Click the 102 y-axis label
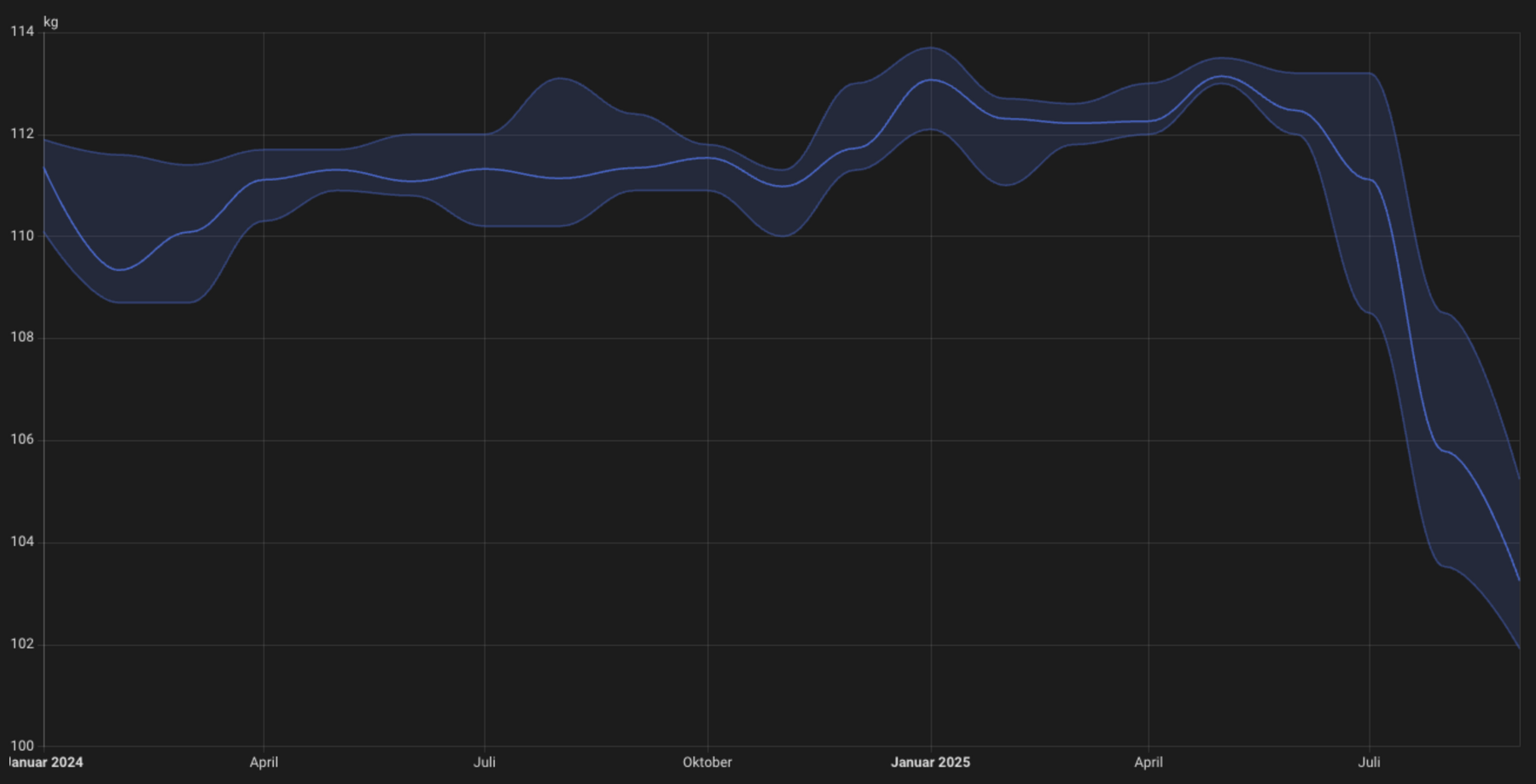The image size is (1536, 784). click(22, 644)
